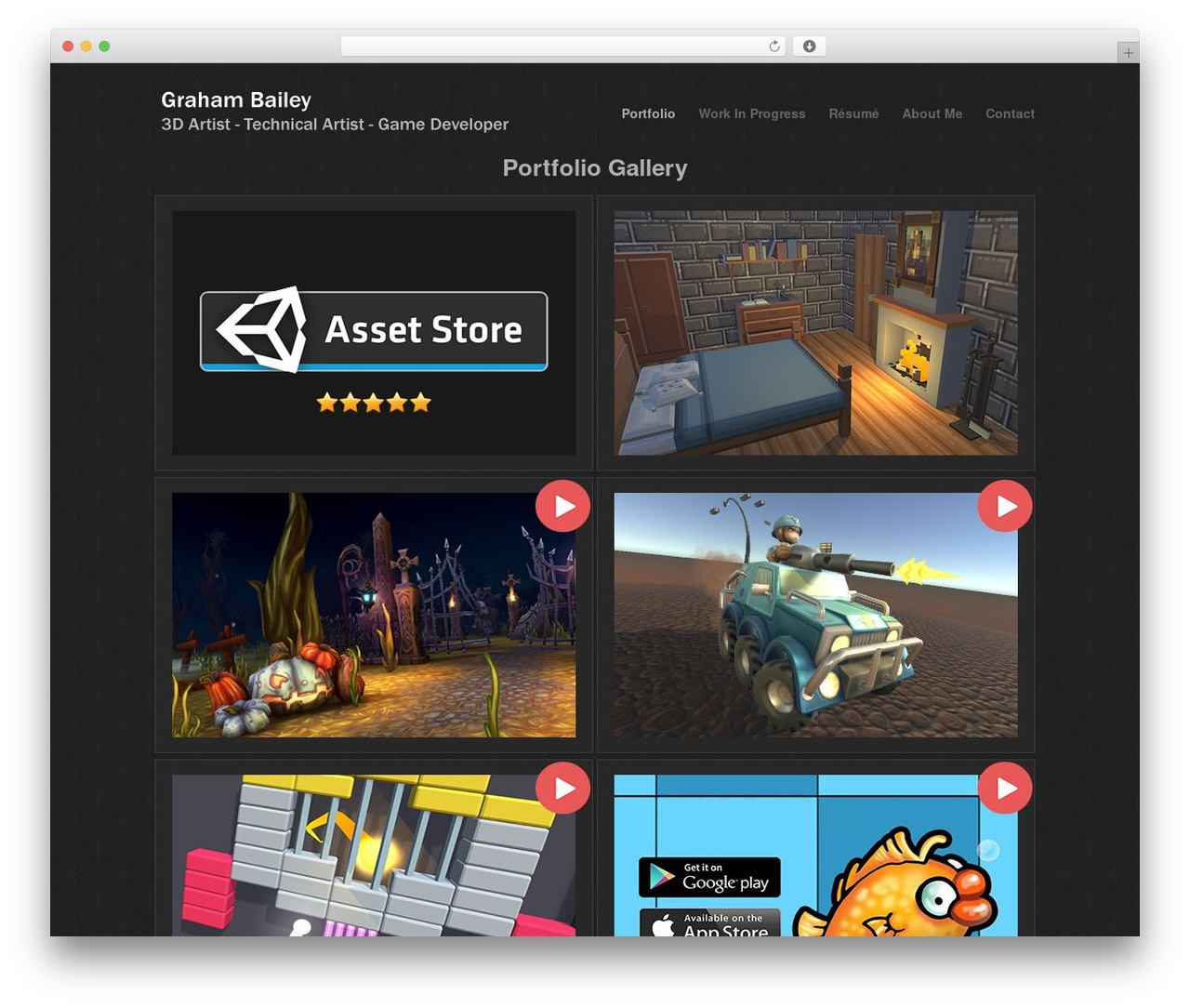Image resolution: width=1190 pixels, height=1008 pixels.
Task: Open the military jeep thumbnail
Action: [x=815, y=615]
